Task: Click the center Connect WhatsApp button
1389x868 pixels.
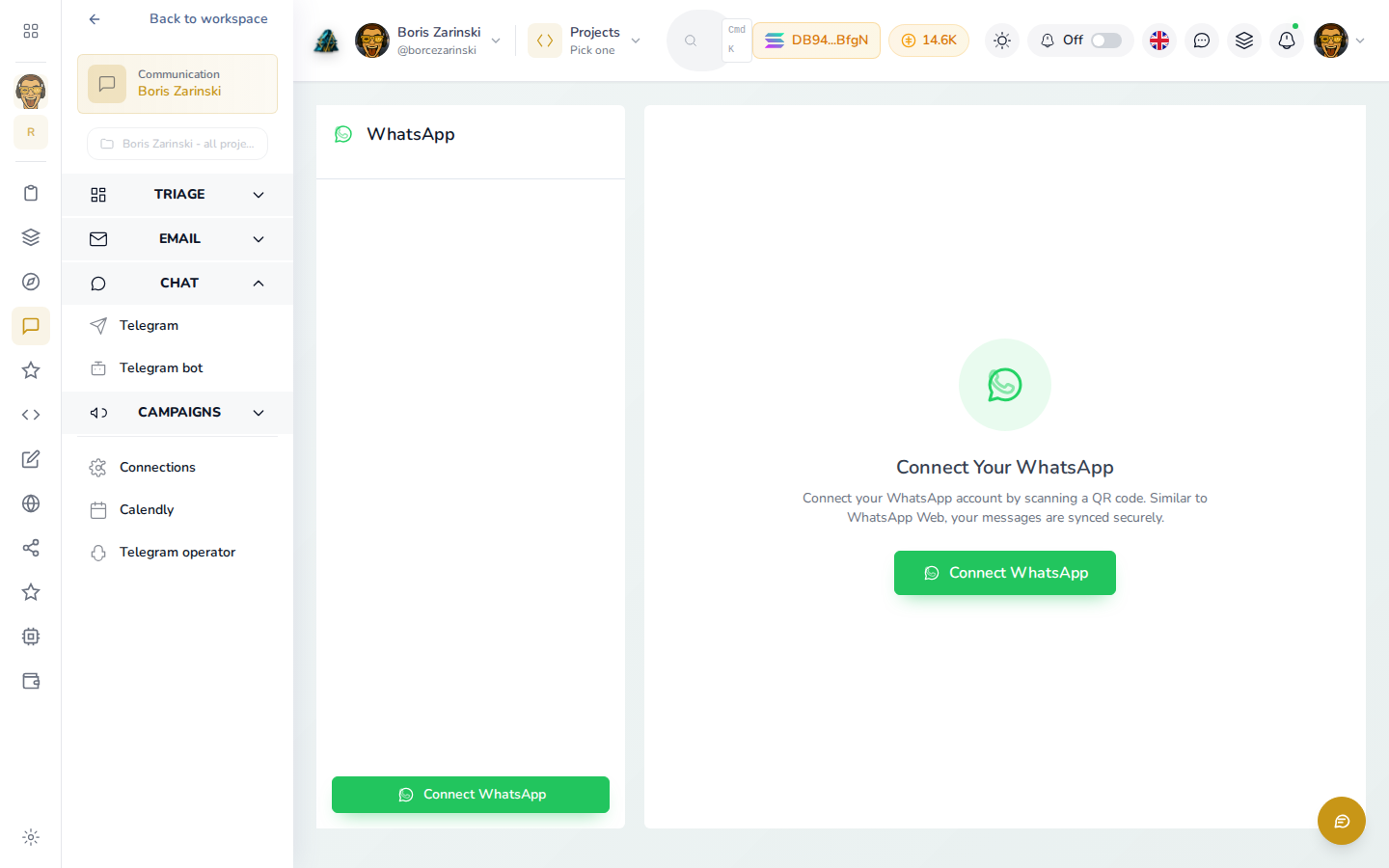Action: coord(1005,573)
